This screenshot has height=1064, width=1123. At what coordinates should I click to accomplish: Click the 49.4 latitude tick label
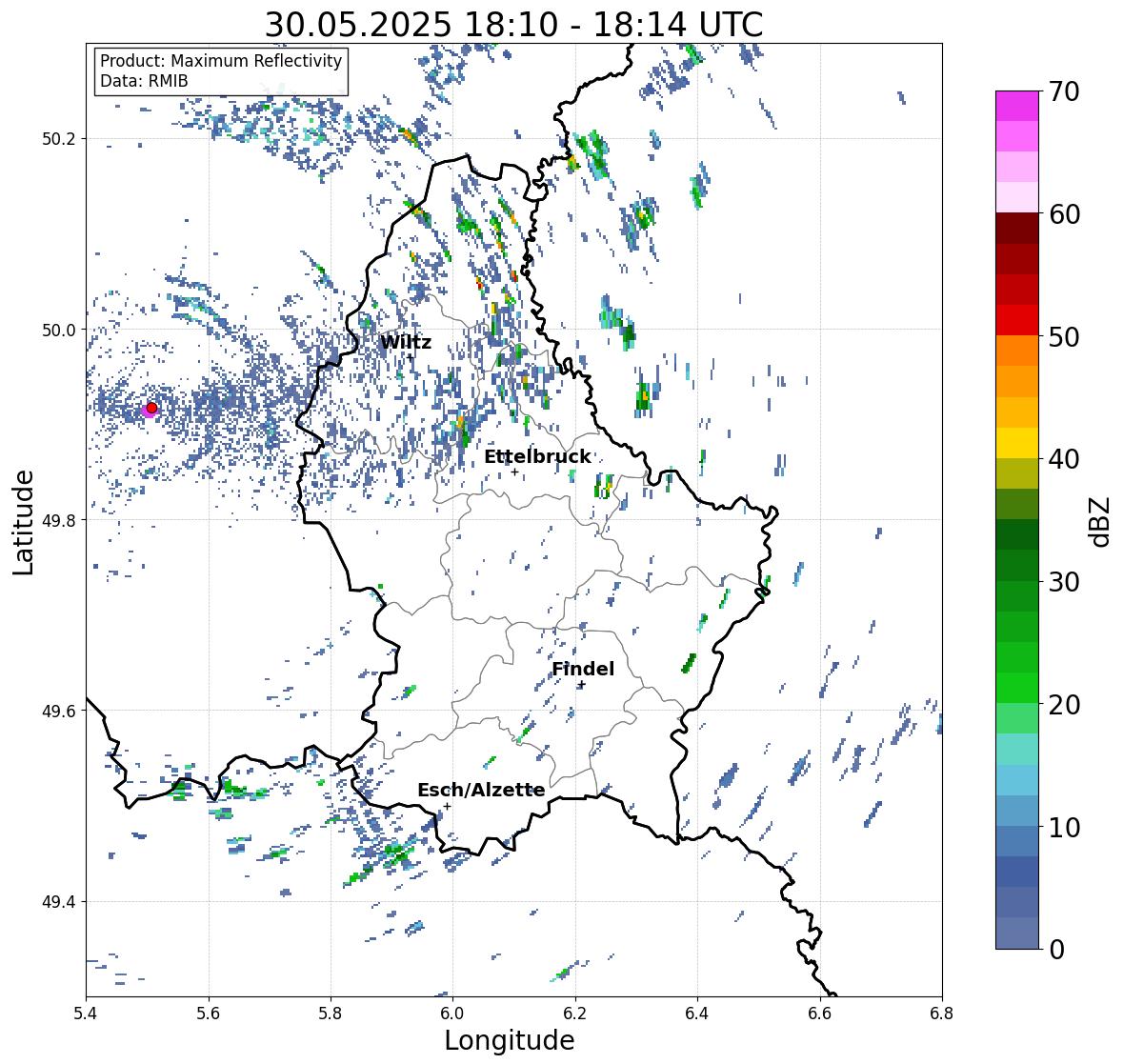click(x=59, y=902)
